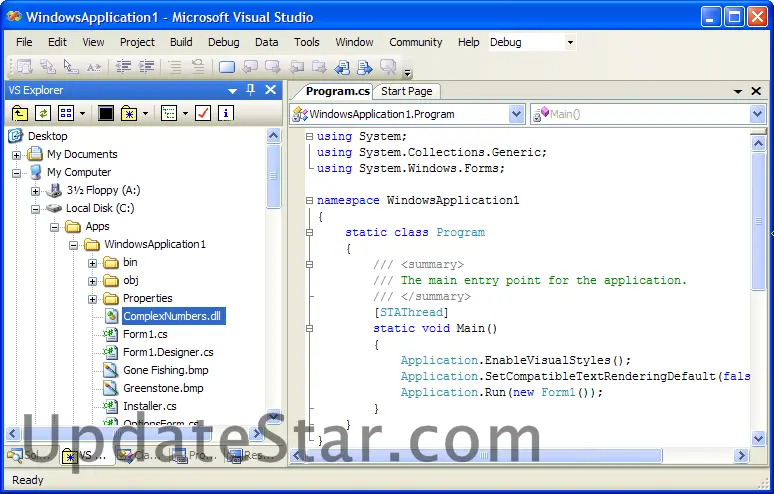
Task: Switch to the Class View bottom tab
Action: coord(139,455)
